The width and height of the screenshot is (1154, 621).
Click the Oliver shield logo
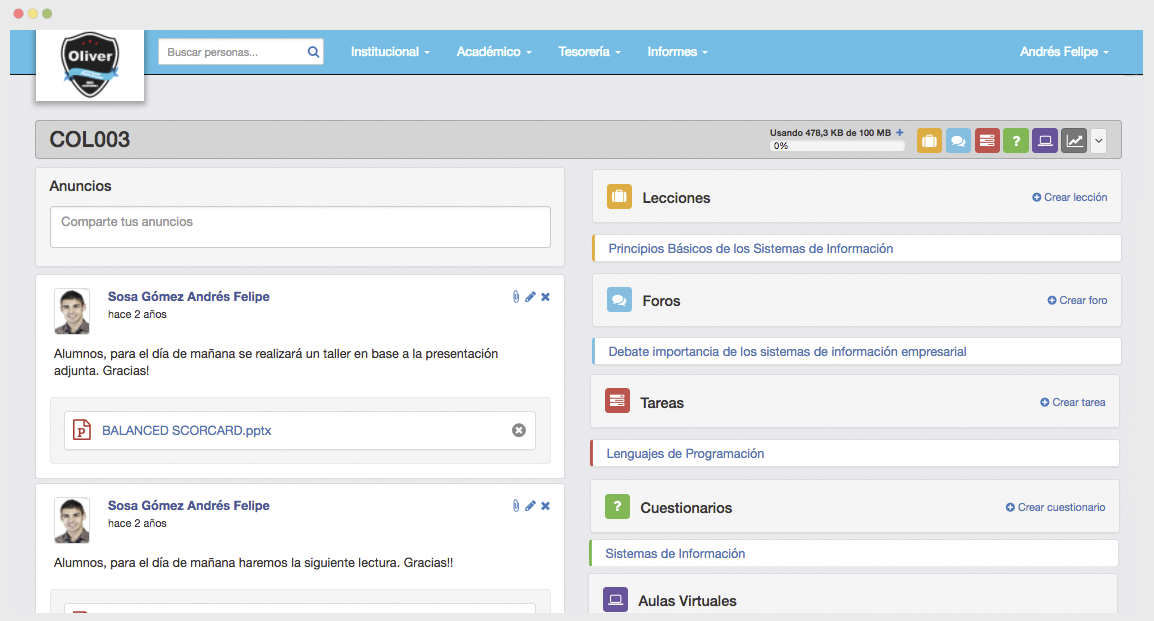(90, 65)
